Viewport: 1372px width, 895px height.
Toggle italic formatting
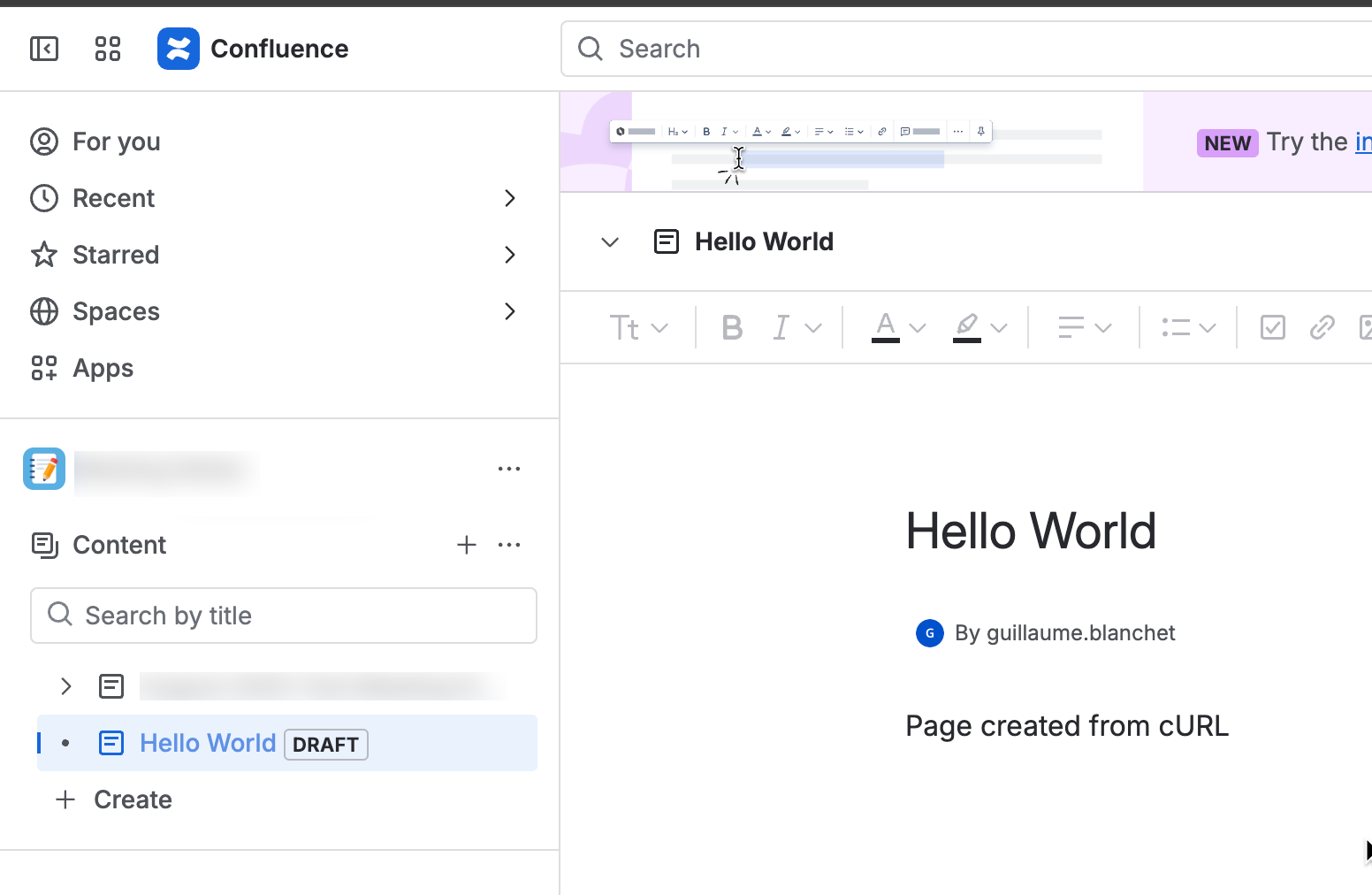click(x=781, y=328)
